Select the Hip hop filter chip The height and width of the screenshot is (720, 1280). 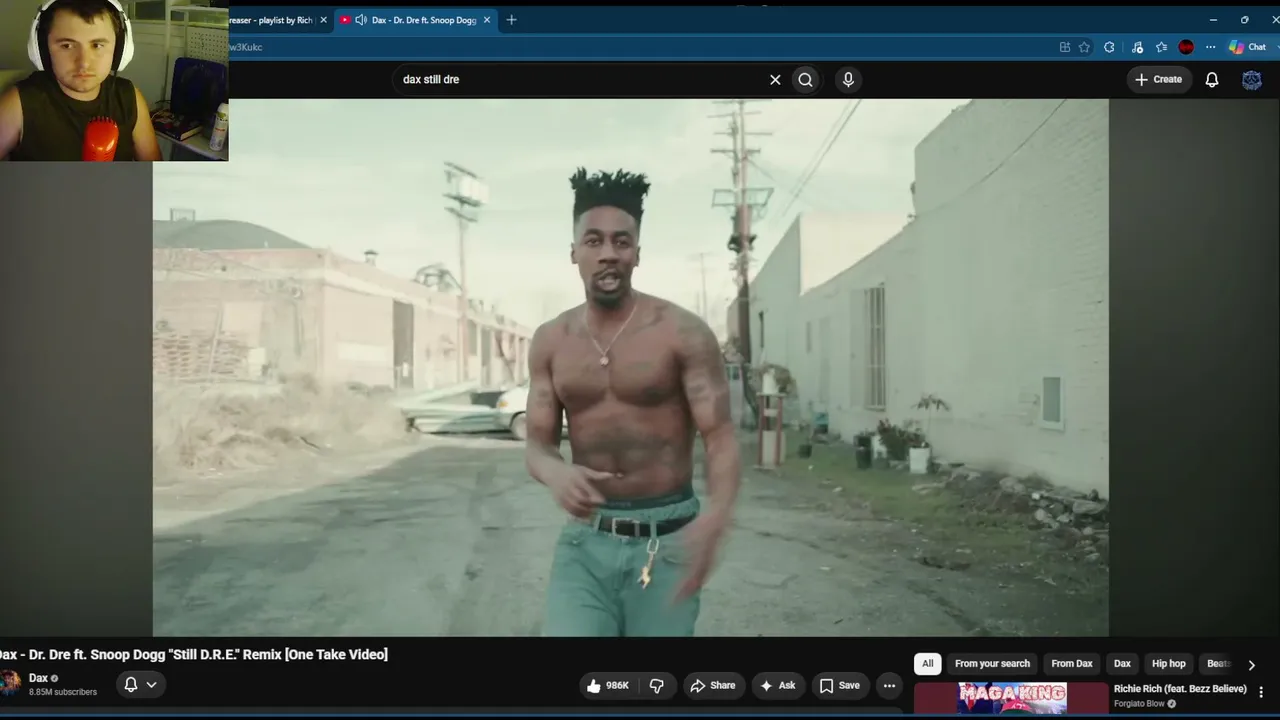pos(1169,664)
